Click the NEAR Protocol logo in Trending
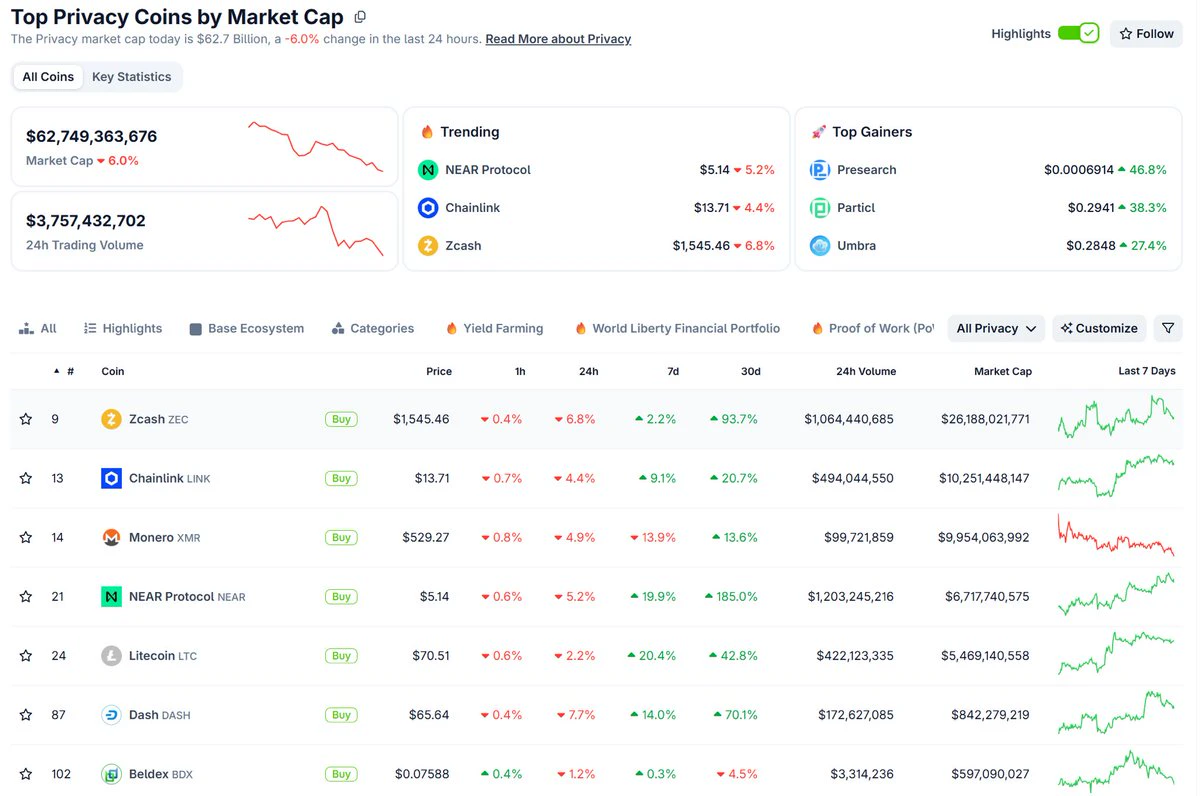The height and width of the screenshot is (796, 1200). (x=428, y=170)
